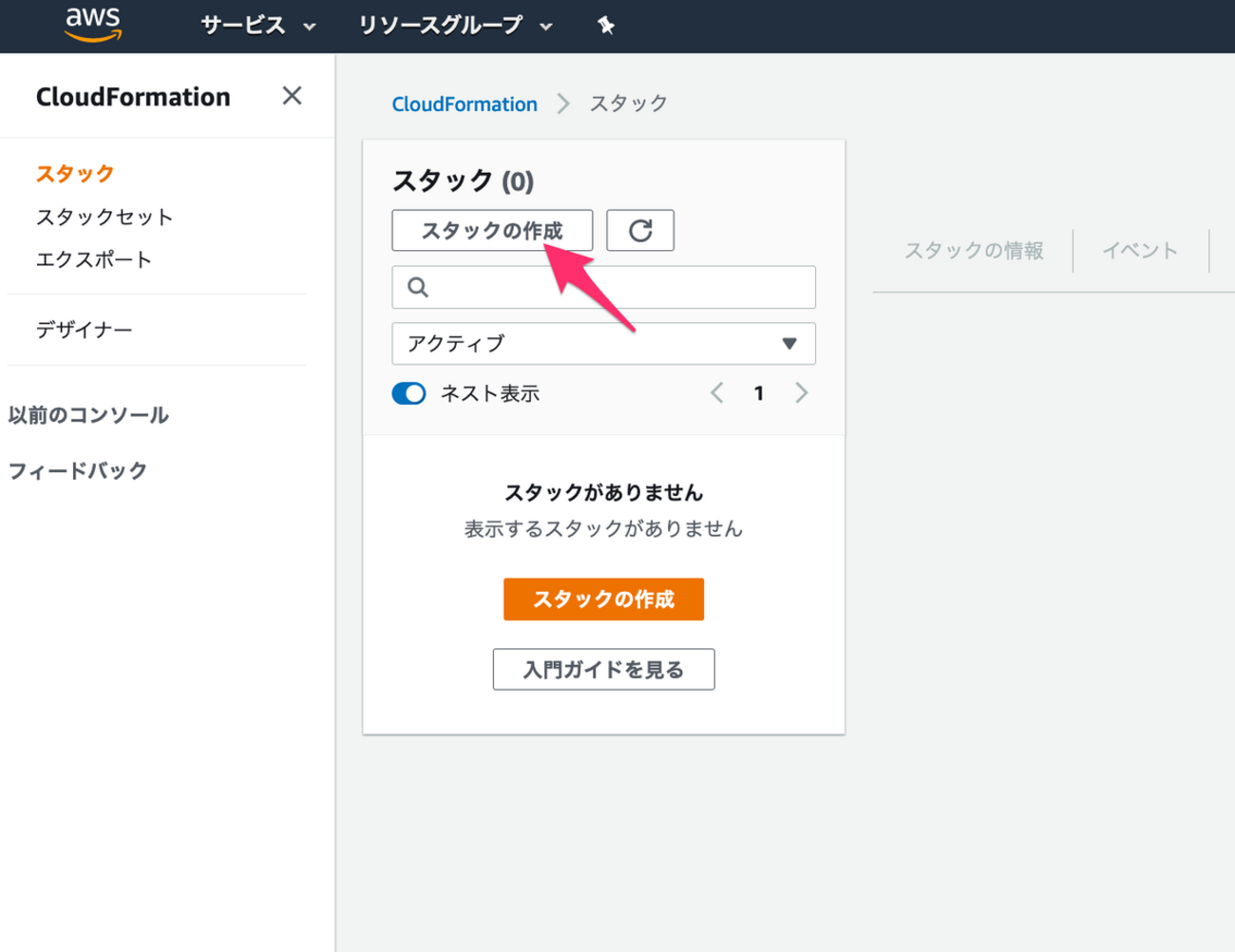The width and height of the screenshot is (1235, 952).
Task: Click the AWS logo home icon
Action: click(92, 25)
